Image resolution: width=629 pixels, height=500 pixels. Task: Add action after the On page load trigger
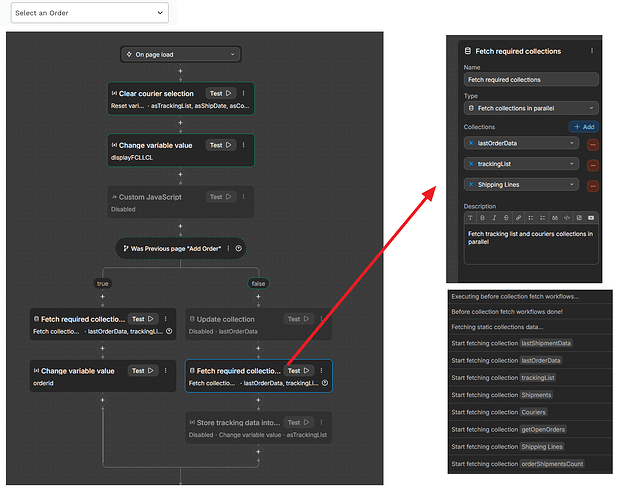[181, 71]
